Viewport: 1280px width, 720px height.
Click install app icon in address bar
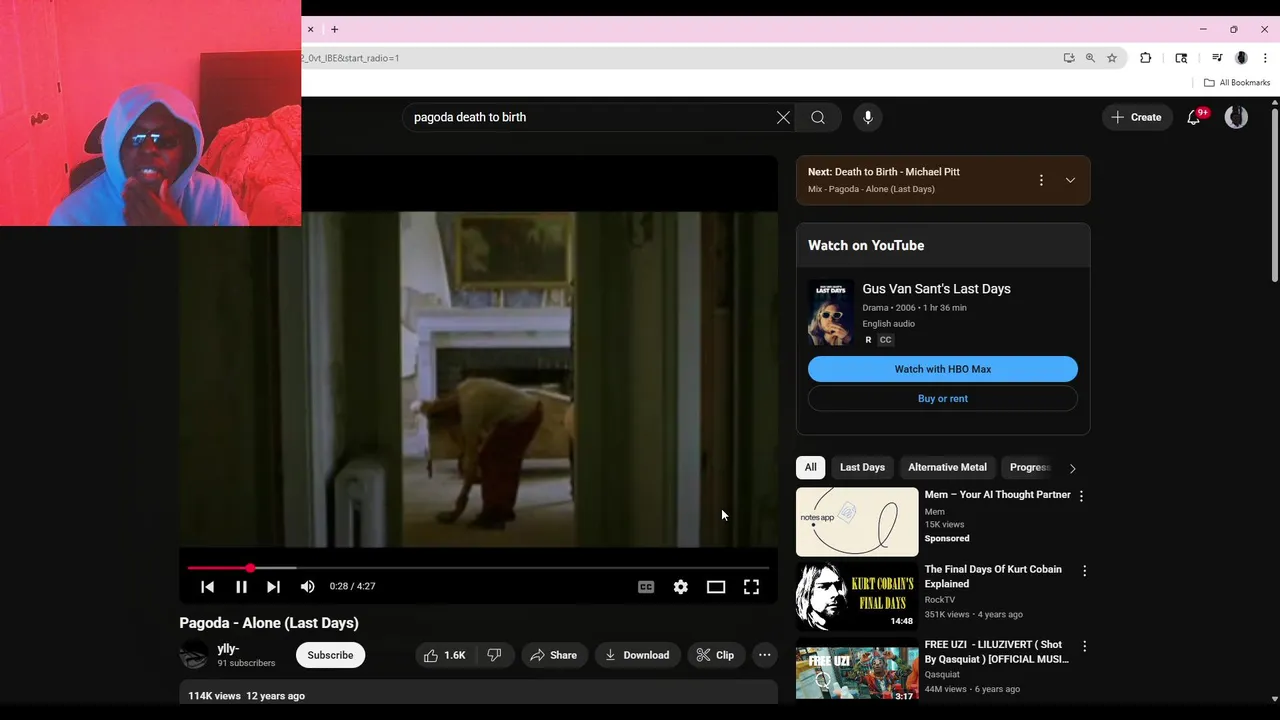[1069, 58]
